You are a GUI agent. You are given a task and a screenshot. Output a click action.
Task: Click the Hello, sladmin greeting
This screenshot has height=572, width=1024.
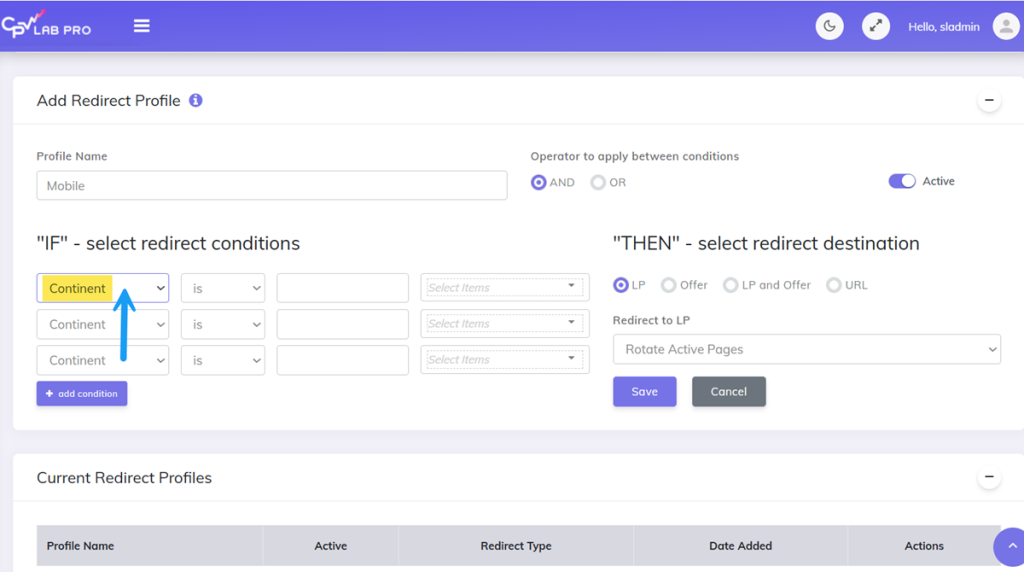point(944,27)
